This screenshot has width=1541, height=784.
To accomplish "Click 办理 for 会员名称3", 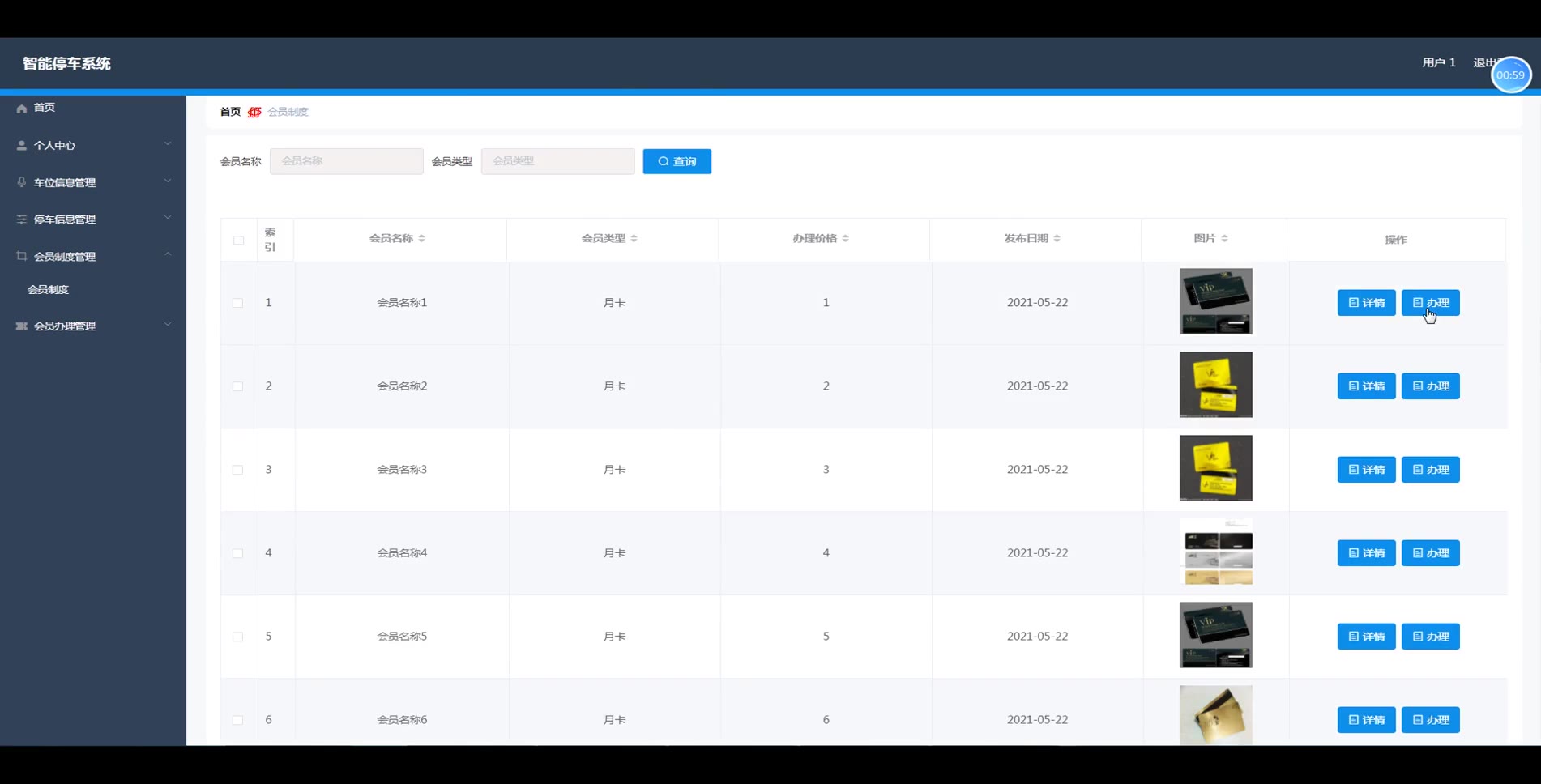I will (x=1431, y=470).
